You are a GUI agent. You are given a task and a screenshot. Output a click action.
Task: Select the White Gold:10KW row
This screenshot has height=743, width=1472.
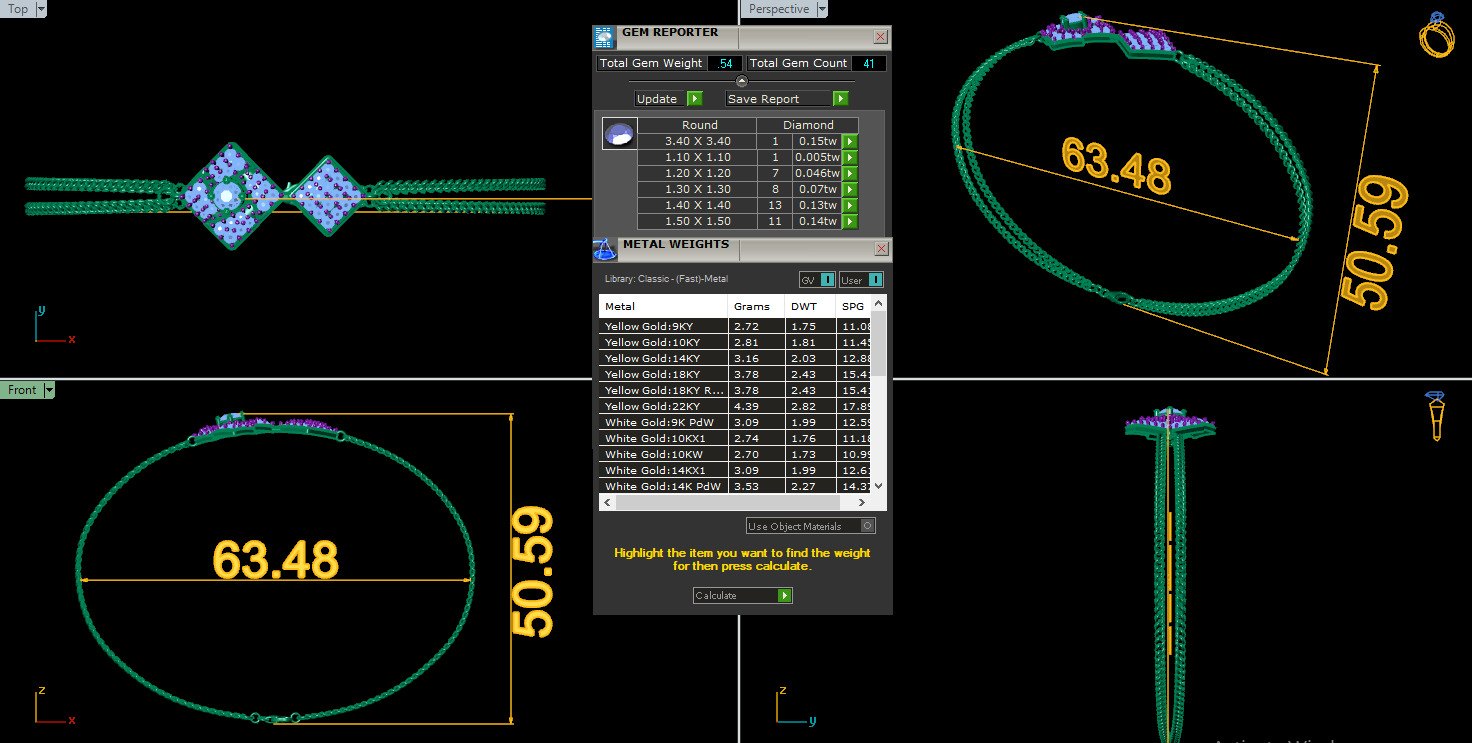coord(735,454)
